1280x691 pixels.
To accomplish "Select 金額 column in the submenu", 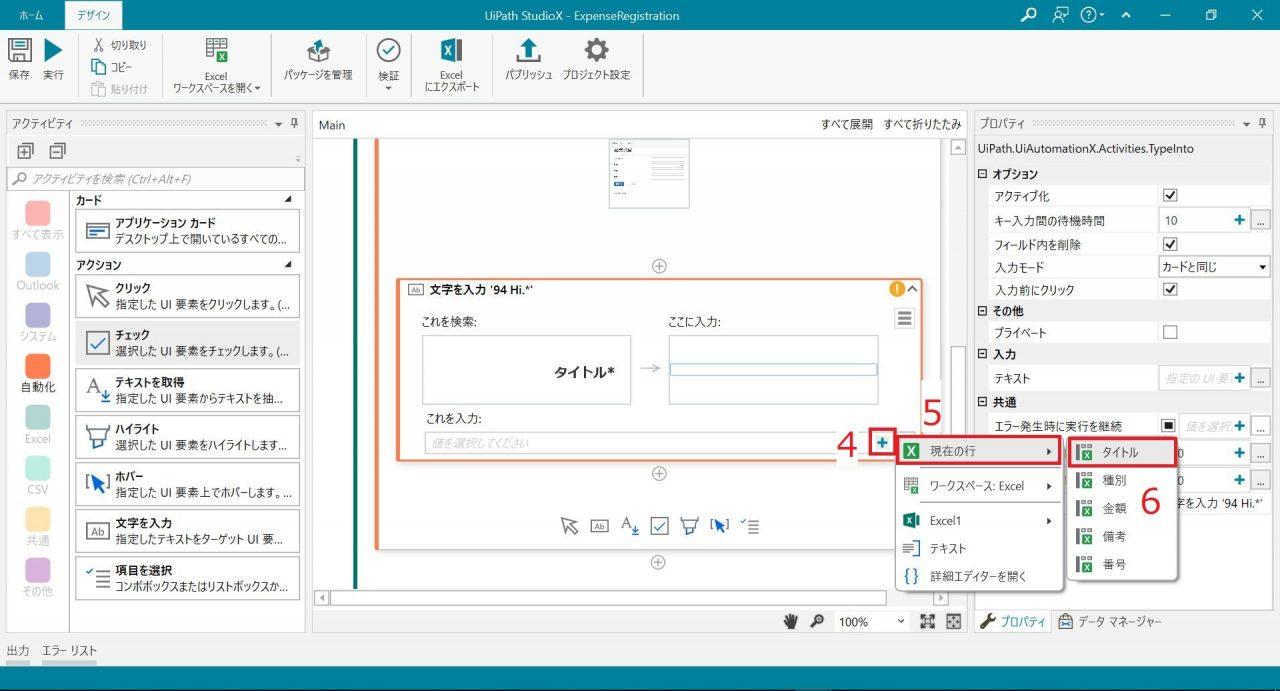I will coord(1121,508).
